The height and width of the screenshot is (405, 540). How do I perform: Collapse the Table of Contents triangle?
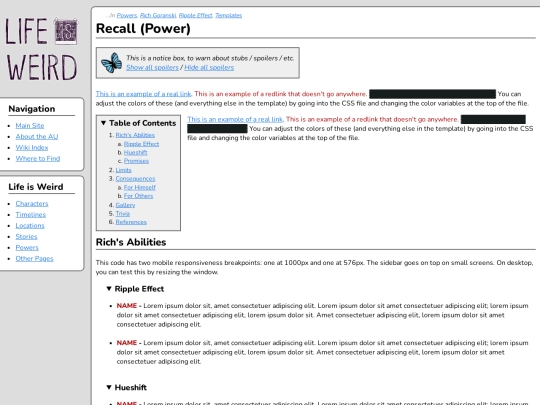click(103, 123)
